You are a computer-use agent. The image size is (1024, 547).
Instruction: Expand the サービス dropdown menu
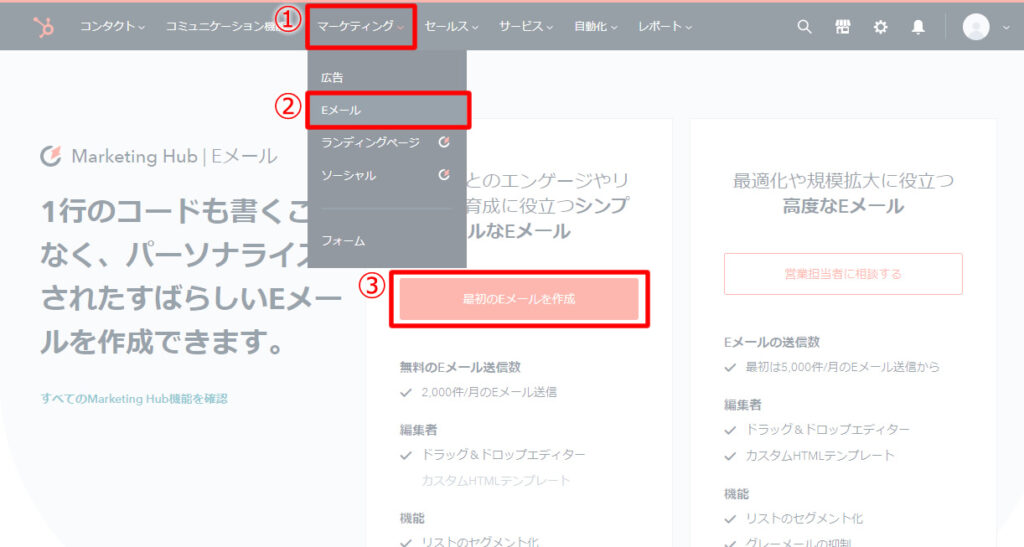[x=526, y=26]
